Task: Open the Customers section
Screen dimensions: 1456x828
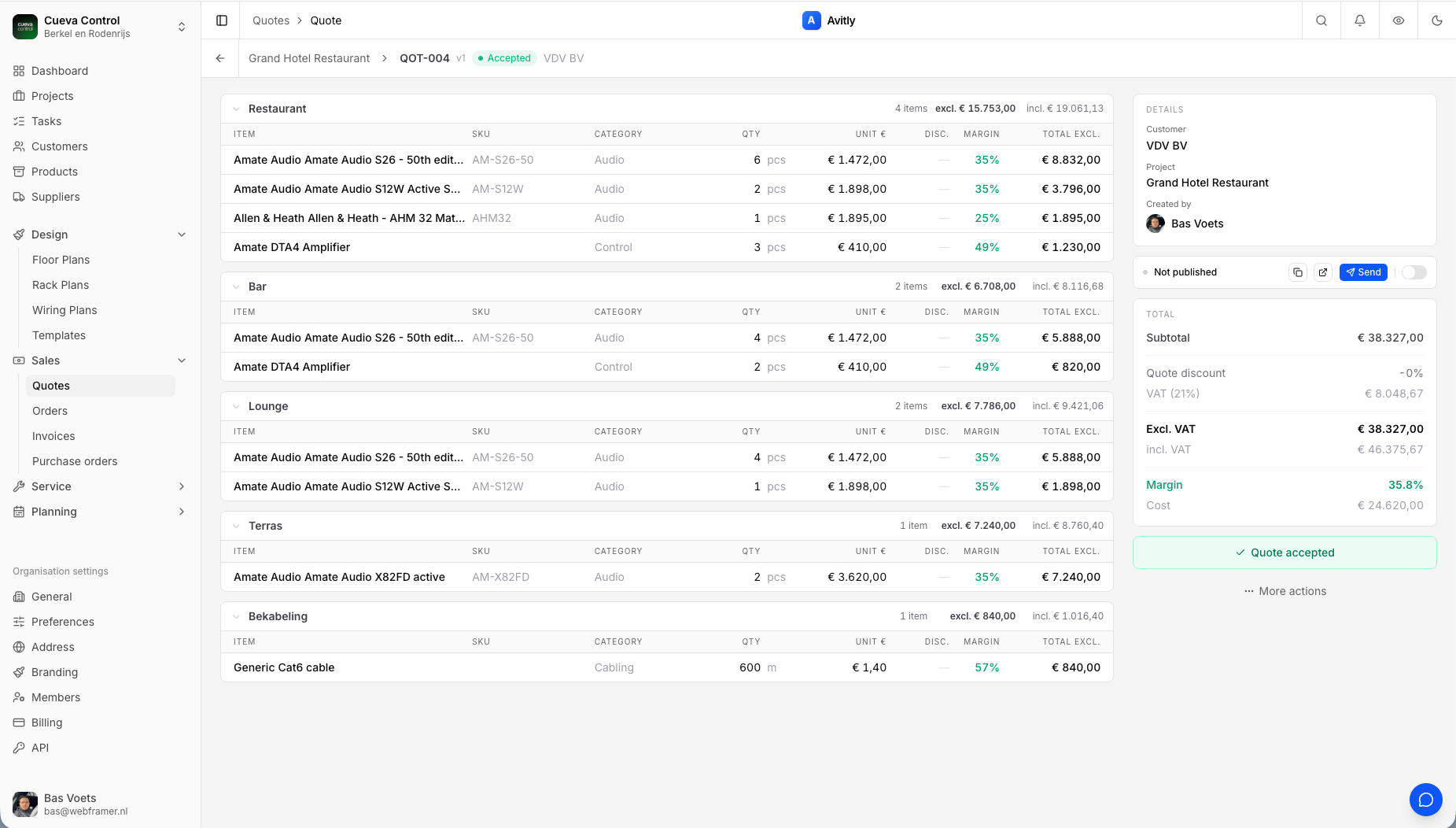Action: 59,146
